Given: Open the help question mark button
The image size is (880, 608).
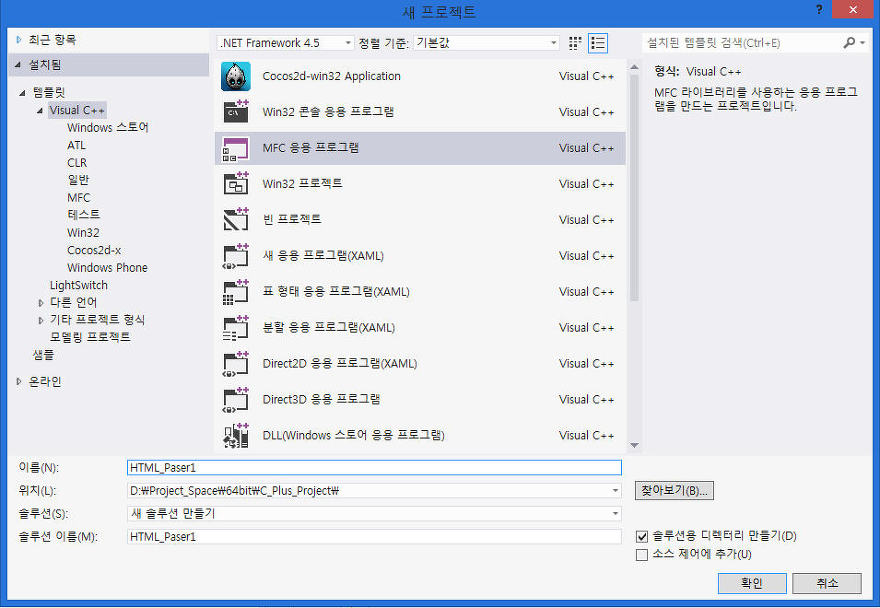Looking at the screenshot, I should 819,10.
